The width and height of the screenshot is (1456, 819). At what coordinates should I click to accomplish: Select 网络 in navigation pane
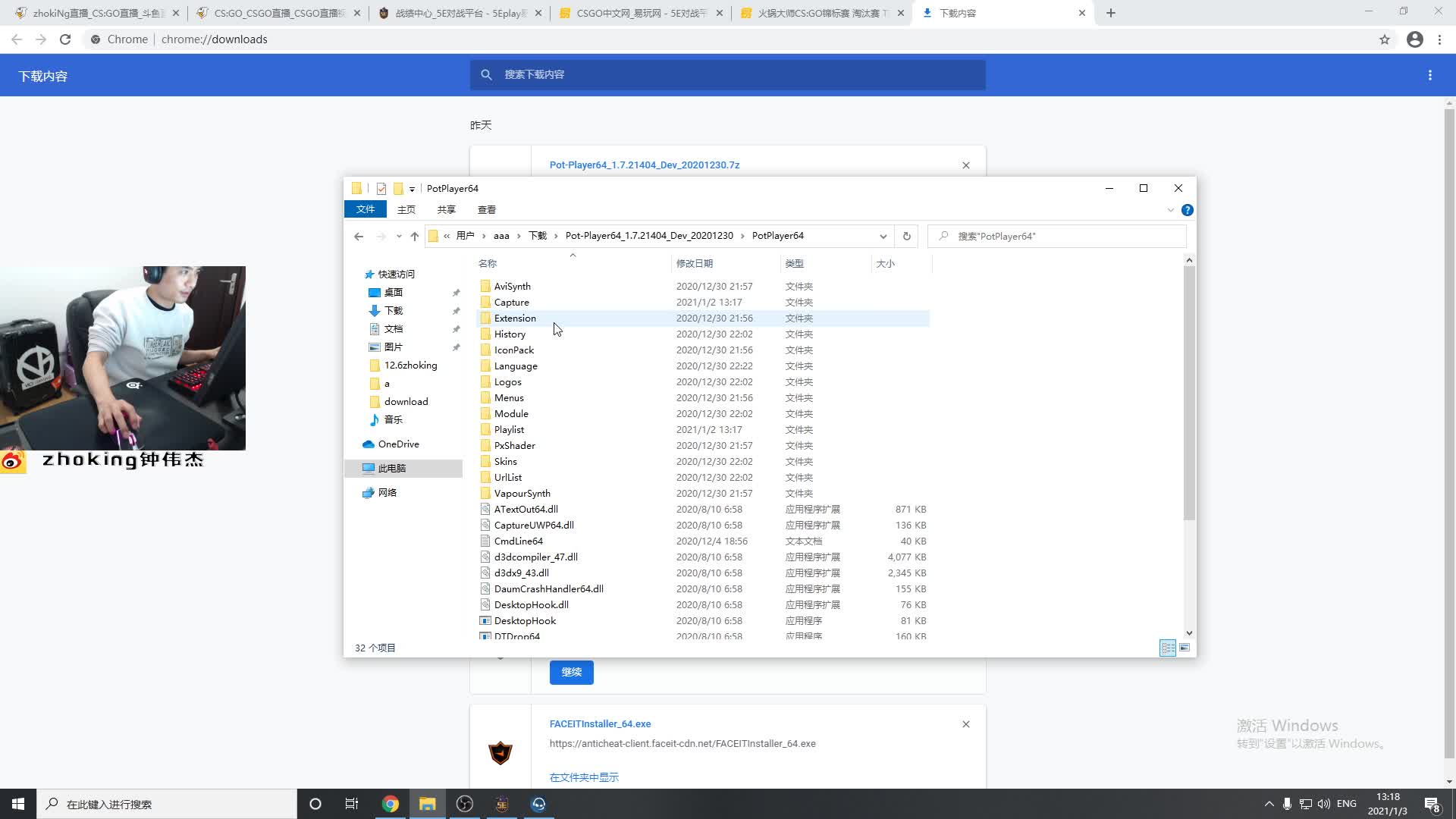[388, 492]
